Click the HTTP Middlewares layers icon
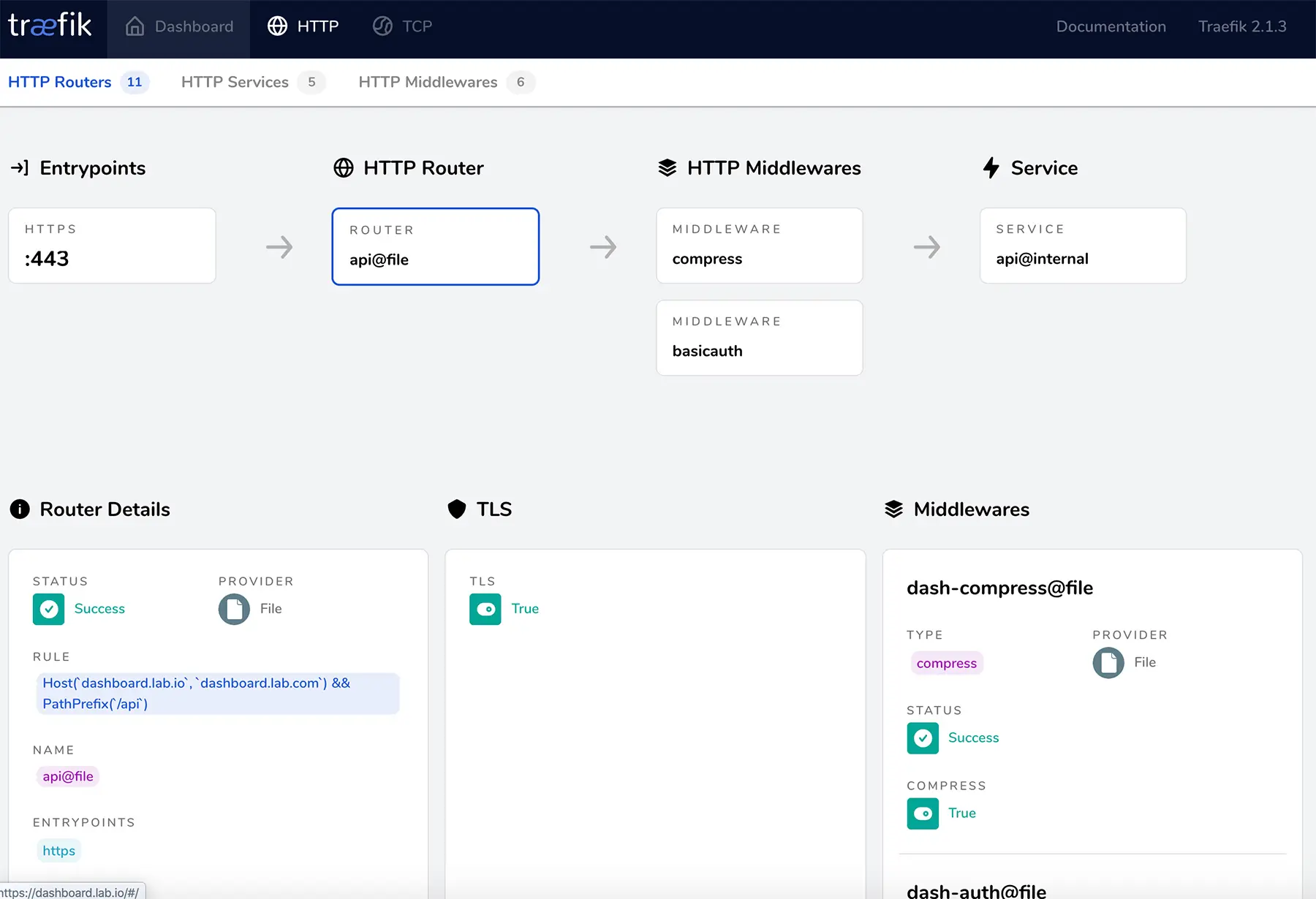Image resolution: width=1316 pixels, height=899 pixels. (x=668, y=168)
